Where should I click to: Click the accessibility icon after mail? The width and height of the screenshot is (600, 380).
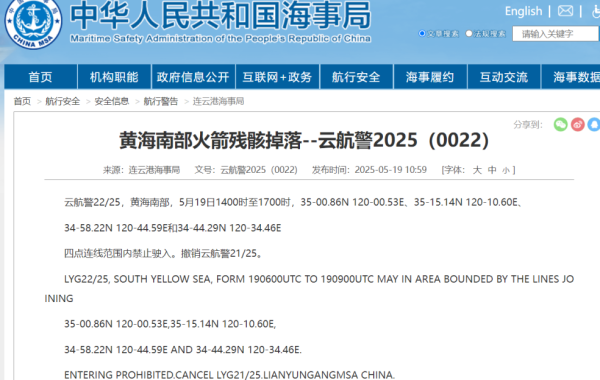click(x=595, y=11)
